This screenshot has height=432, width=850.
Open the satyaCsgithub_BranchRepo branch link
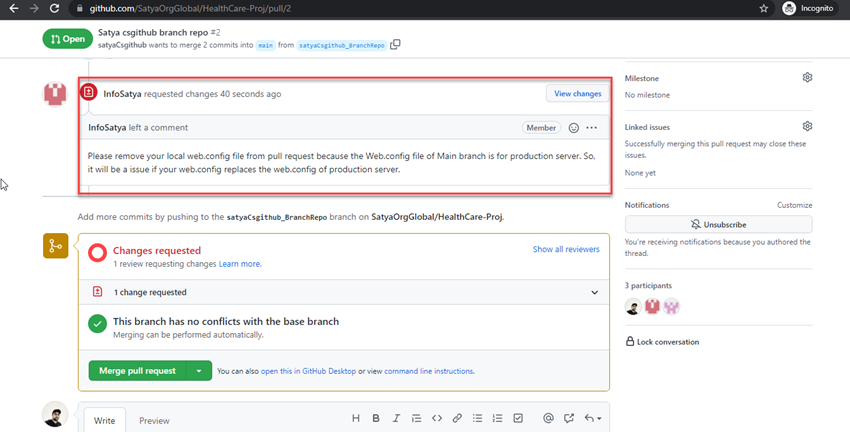(x=342, y=46)
